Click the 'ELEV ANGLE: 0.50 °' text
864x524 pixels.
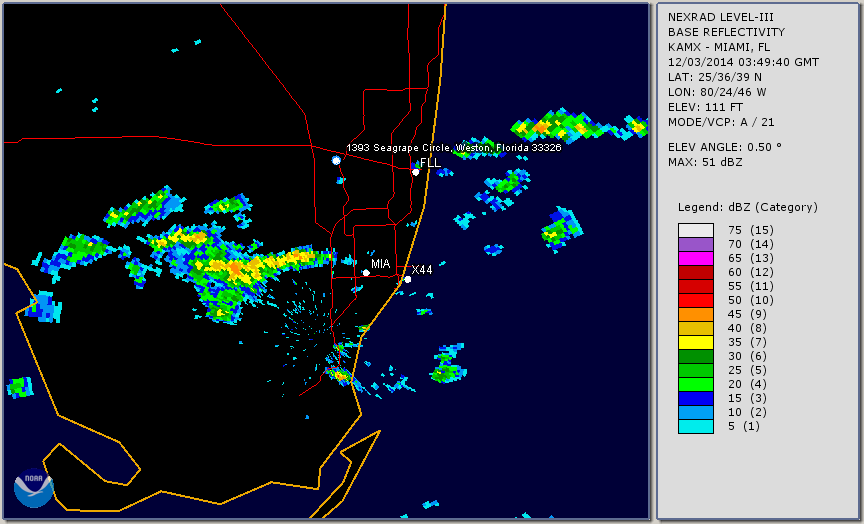coord(725,147)
